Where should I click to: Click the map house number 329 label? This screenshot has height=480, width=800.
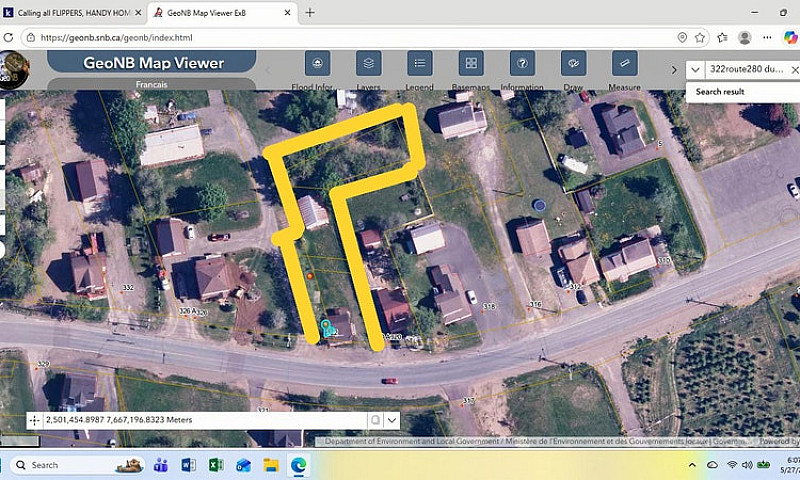(43, 364)
